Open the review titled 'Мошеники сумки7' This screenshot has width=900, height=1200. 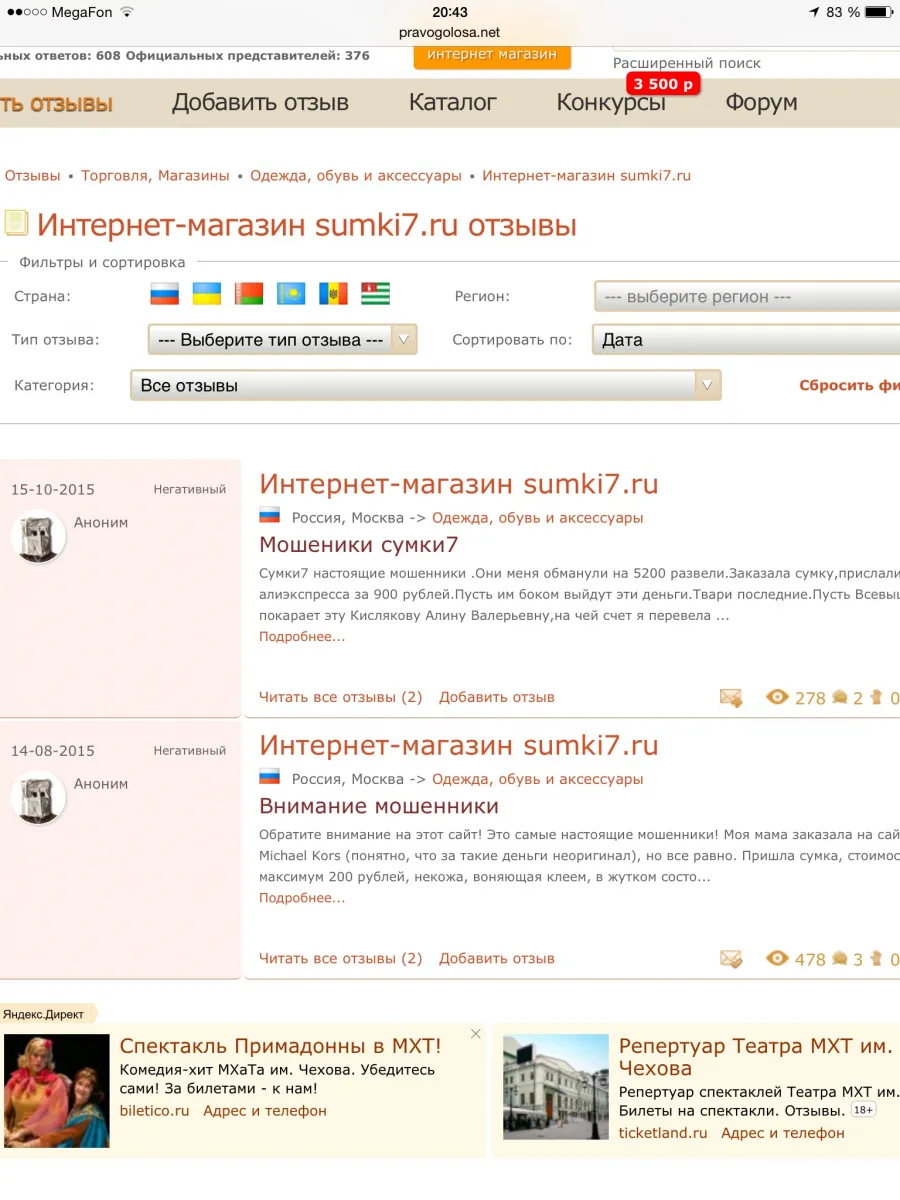359,545
